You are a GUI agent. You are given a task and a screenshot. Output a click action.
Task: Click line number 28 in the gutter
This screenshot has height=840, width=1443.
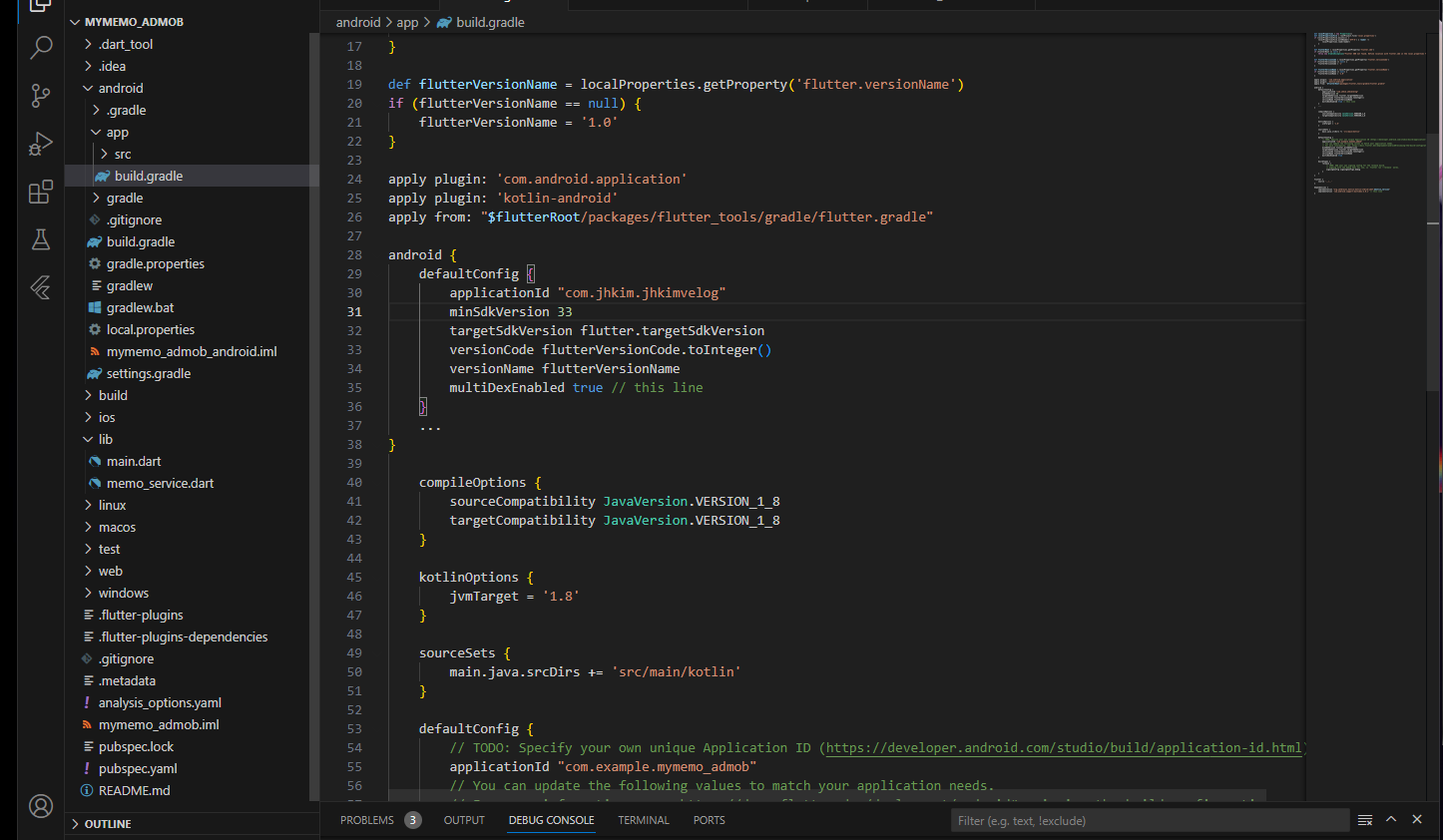pyautogui.click(x=354, y=254)
